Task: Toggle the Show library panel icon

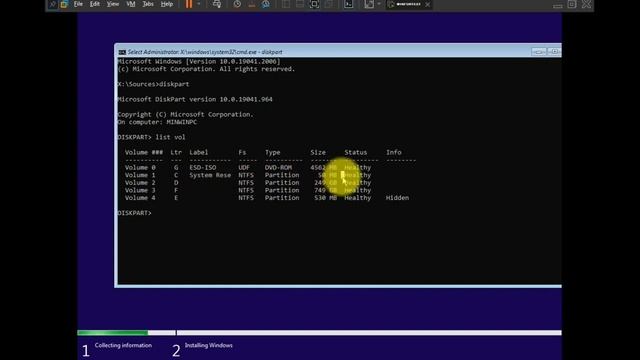Action: 286,4
